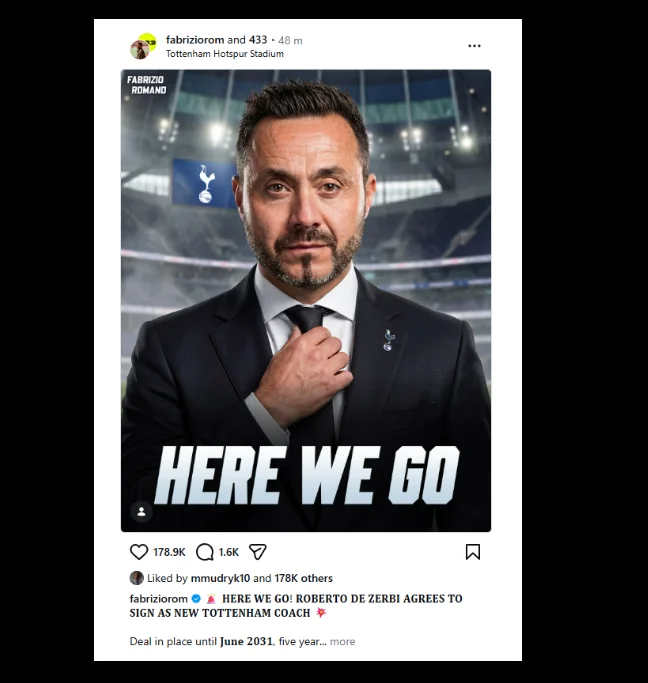Click fabriziorom's profile avatar in the header

pyautogui.click(x=142, y=47)
